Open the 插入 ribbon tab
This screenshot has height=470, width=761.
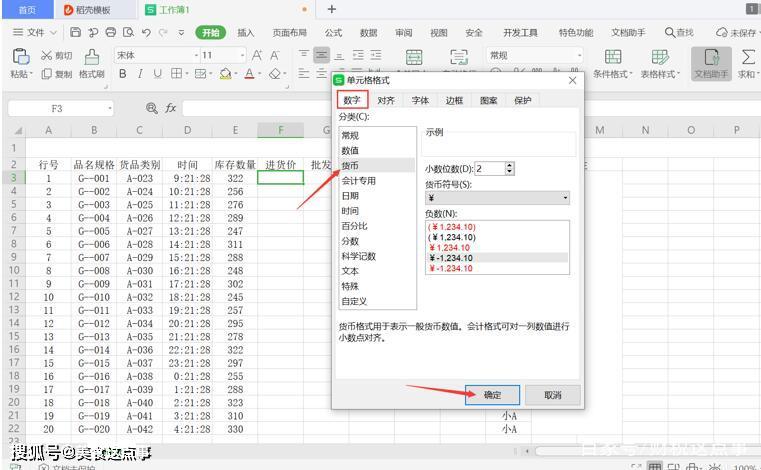[246, 33]
